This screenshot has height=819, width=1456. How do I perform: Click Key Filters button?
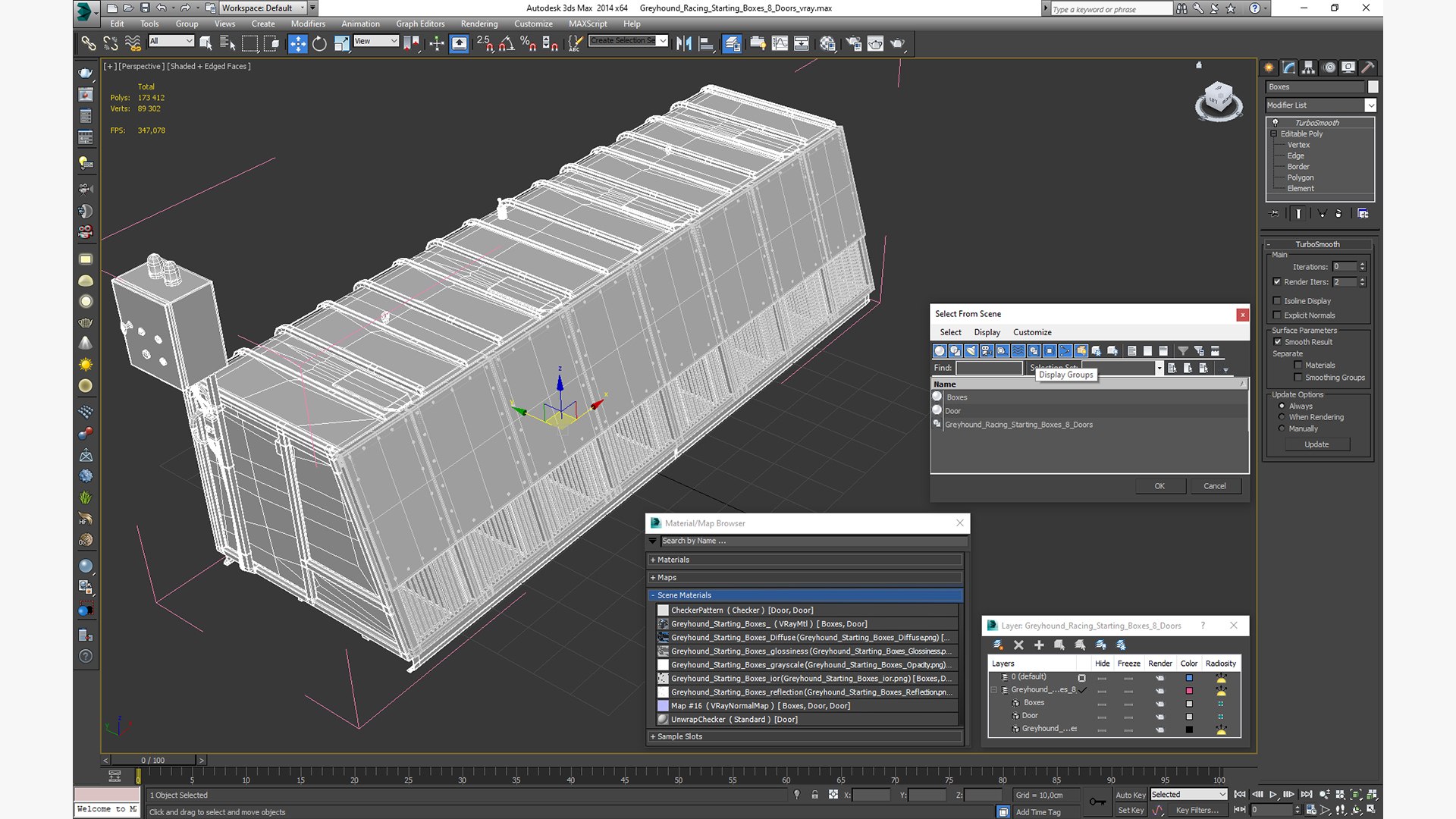pos(1197,810)
